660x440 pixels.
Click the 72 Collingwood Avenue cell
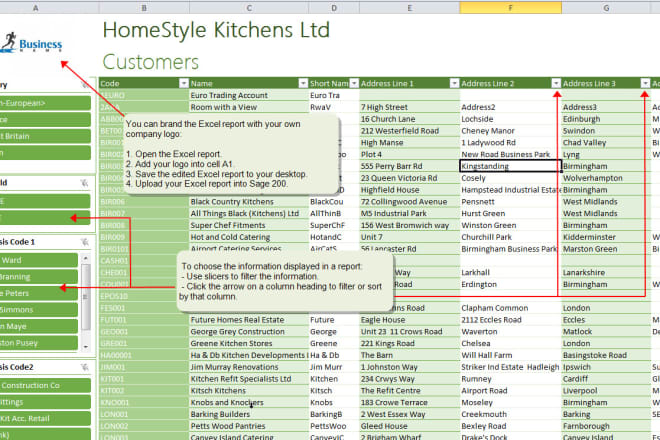[x=410, y=201]
